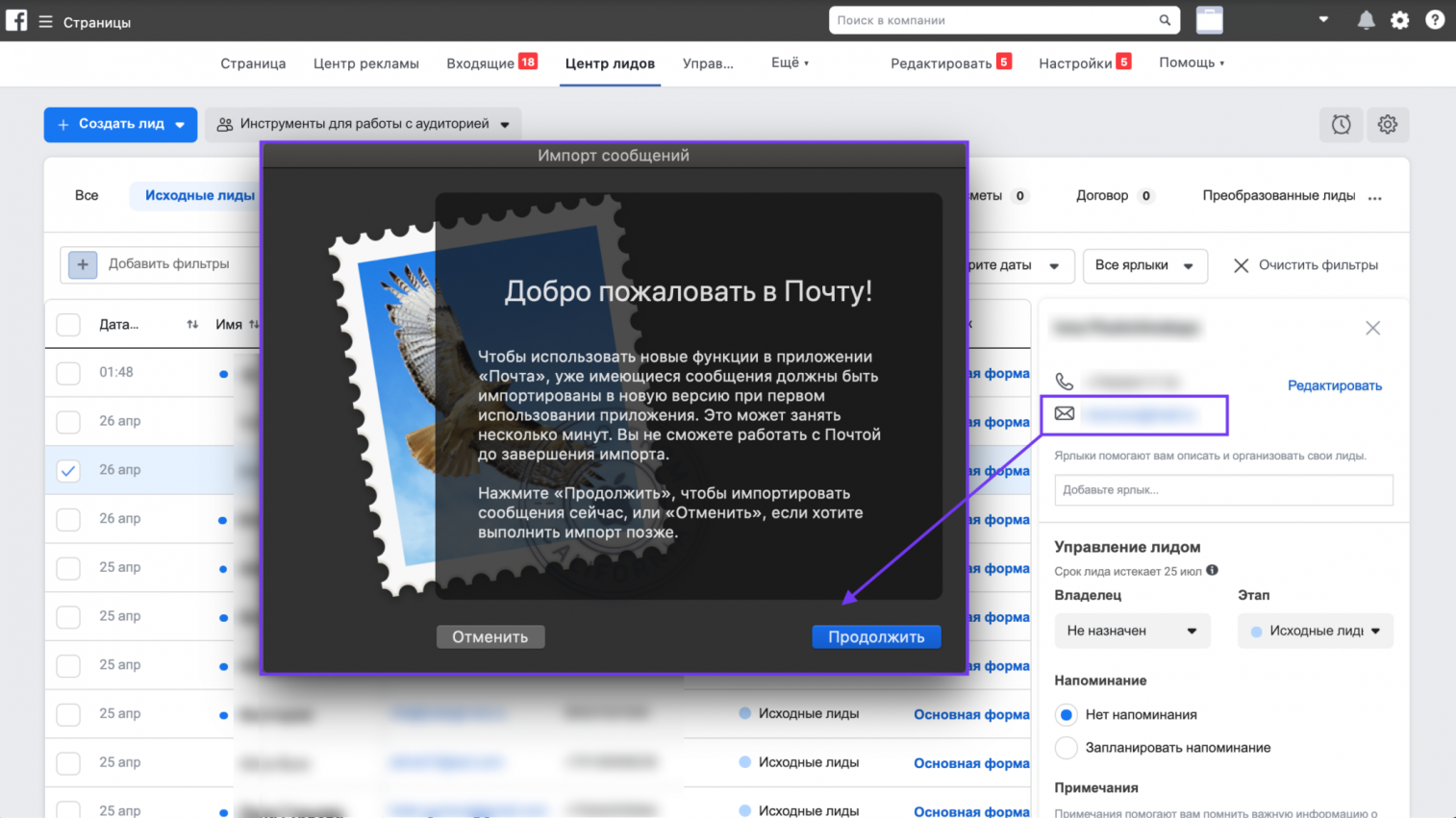Open the last fully visible Основная форма link
Screen dimensions: 1456x818
pyautogui.click(x=971, y=763)
